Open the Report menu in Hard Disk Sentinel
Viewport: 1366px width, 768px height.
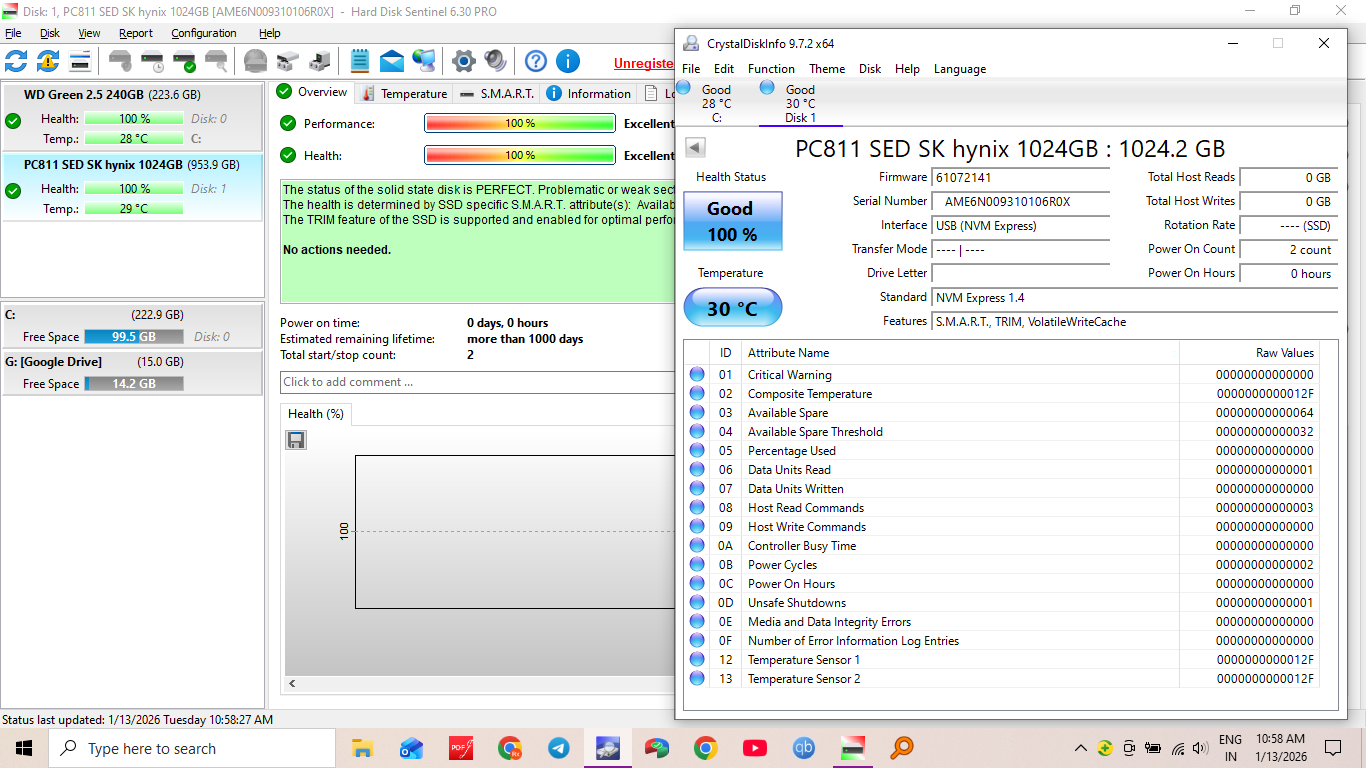(136, 33)
